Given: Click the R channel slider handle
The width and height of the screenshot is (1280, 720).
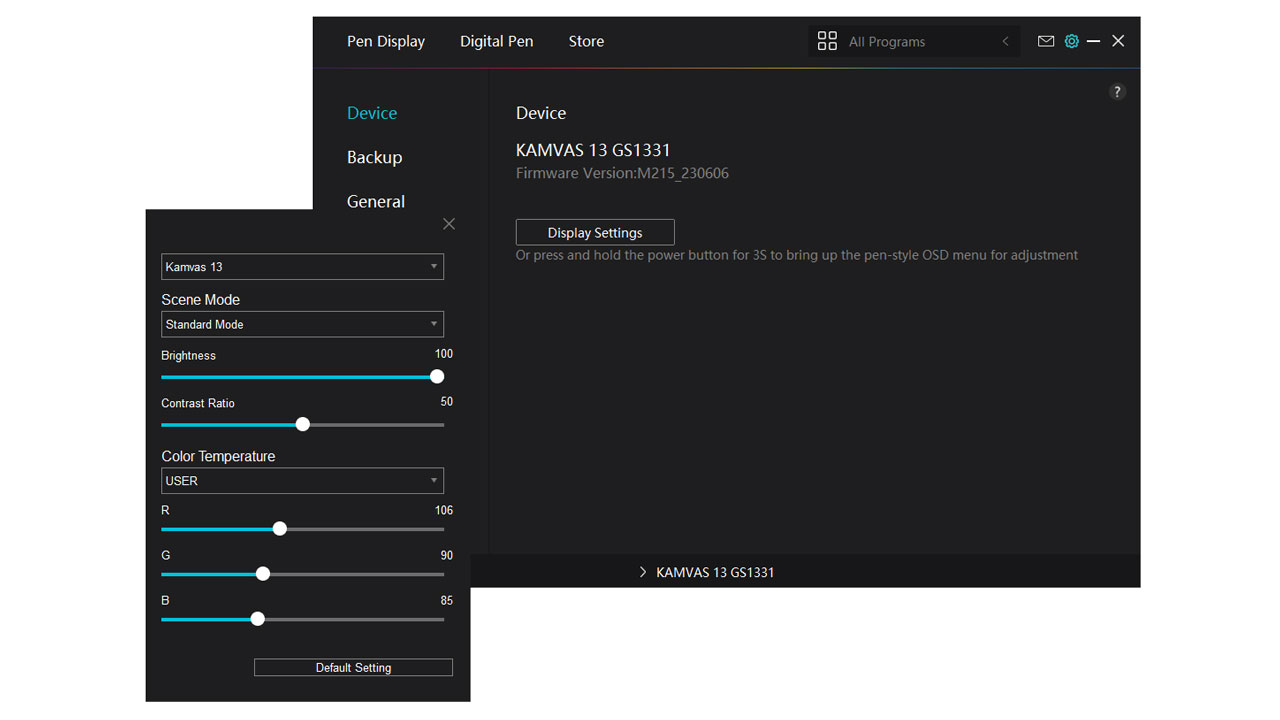Looking at the screenshot, I should [x=279, y=528].
